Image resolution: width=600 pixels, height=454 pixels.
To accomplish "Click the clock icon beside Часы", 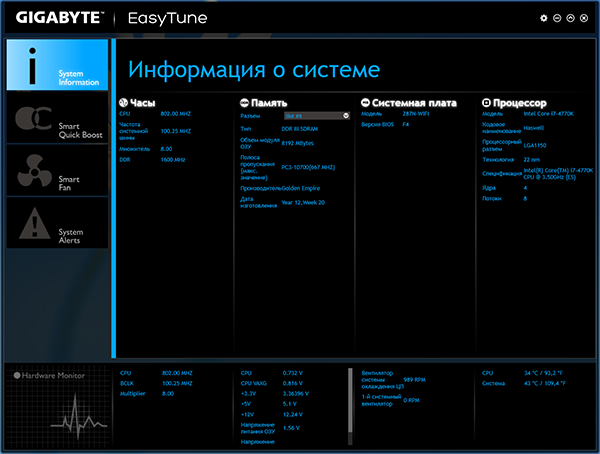I will [123, 103].
